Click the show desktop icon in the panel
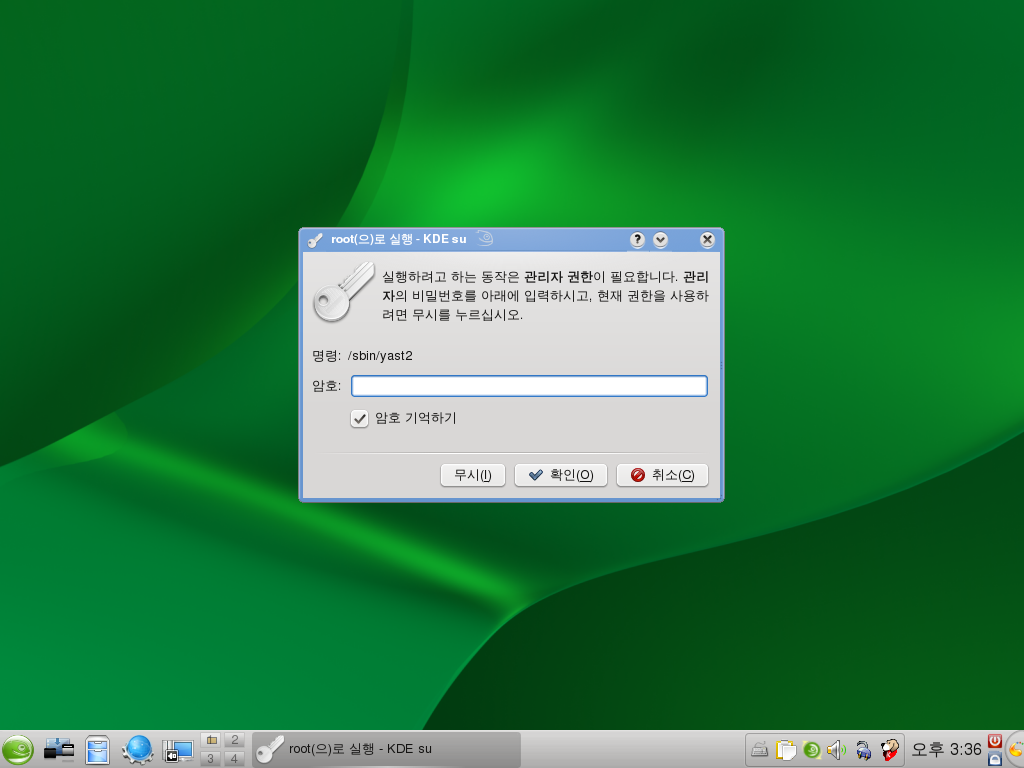 59,750
